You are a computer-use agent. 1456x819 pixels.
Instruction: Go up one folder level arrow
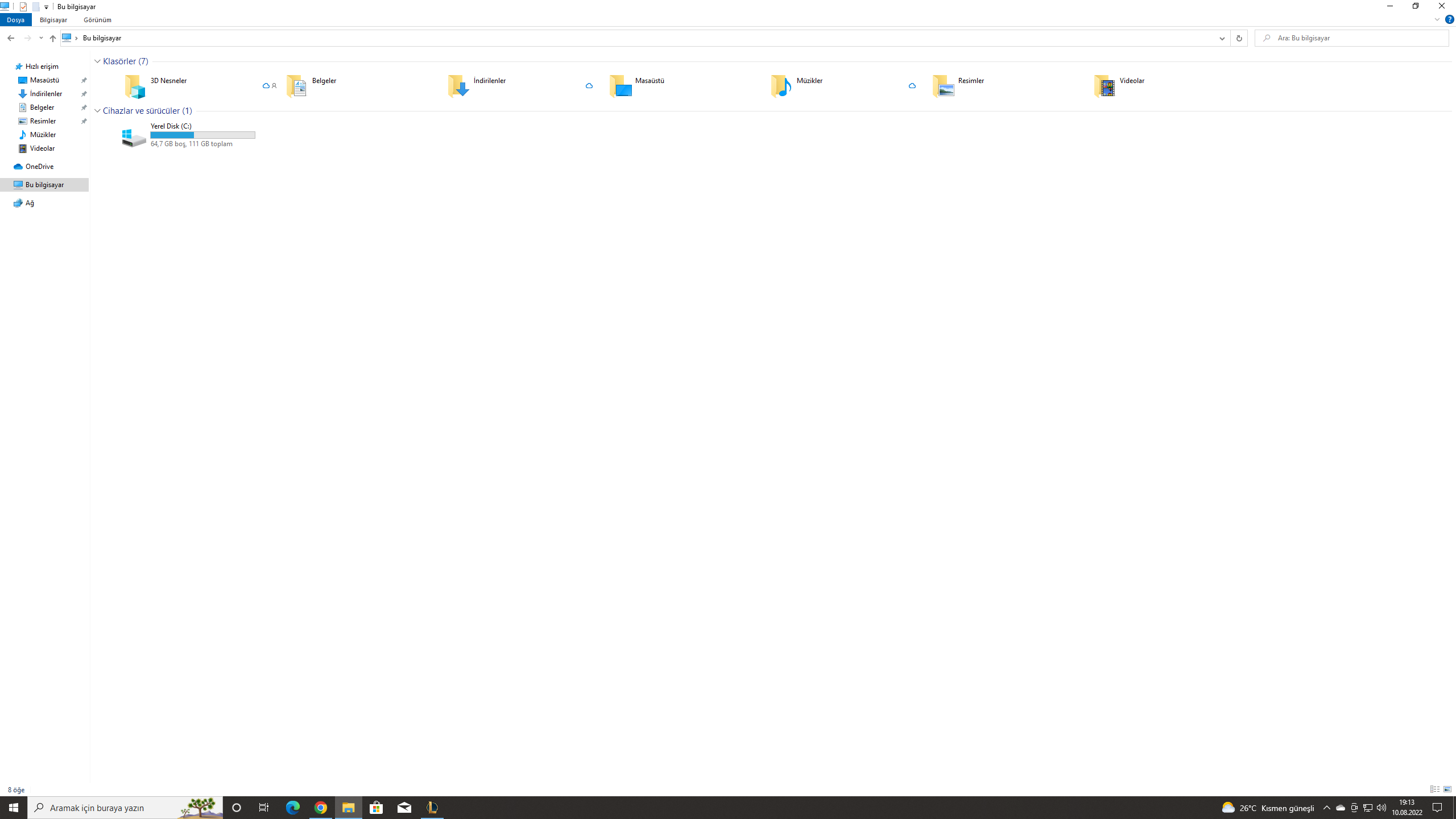point(52,38)
